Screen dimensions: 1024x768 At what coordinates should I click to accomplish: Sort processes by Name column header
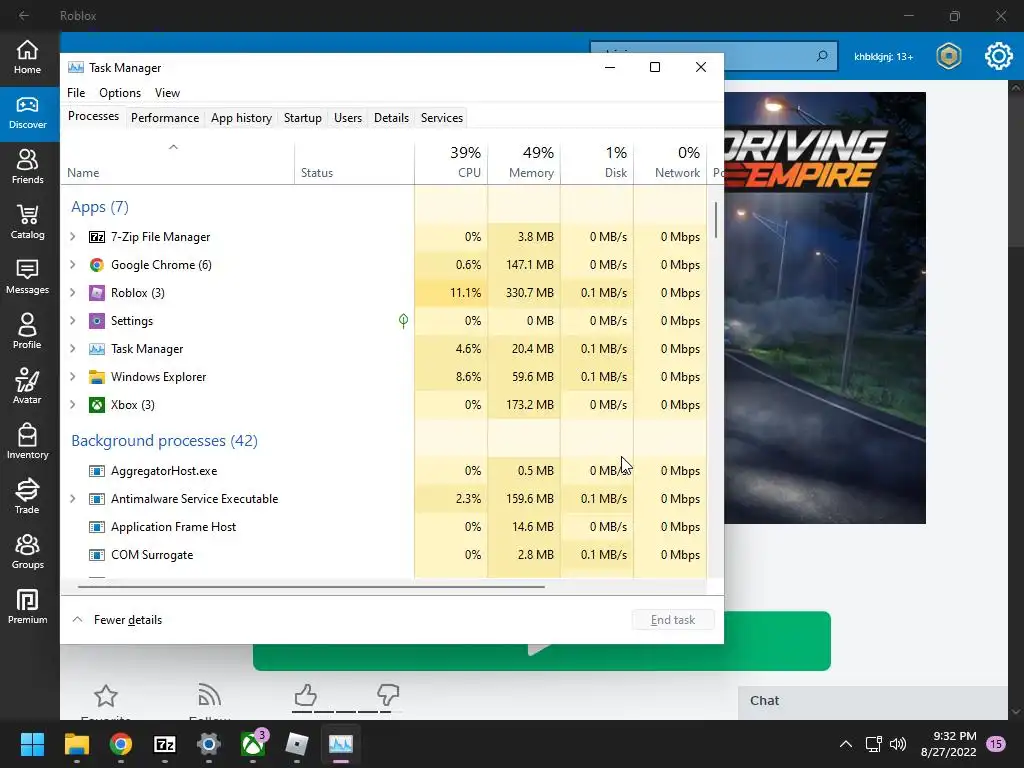click(x=178, y=162)
